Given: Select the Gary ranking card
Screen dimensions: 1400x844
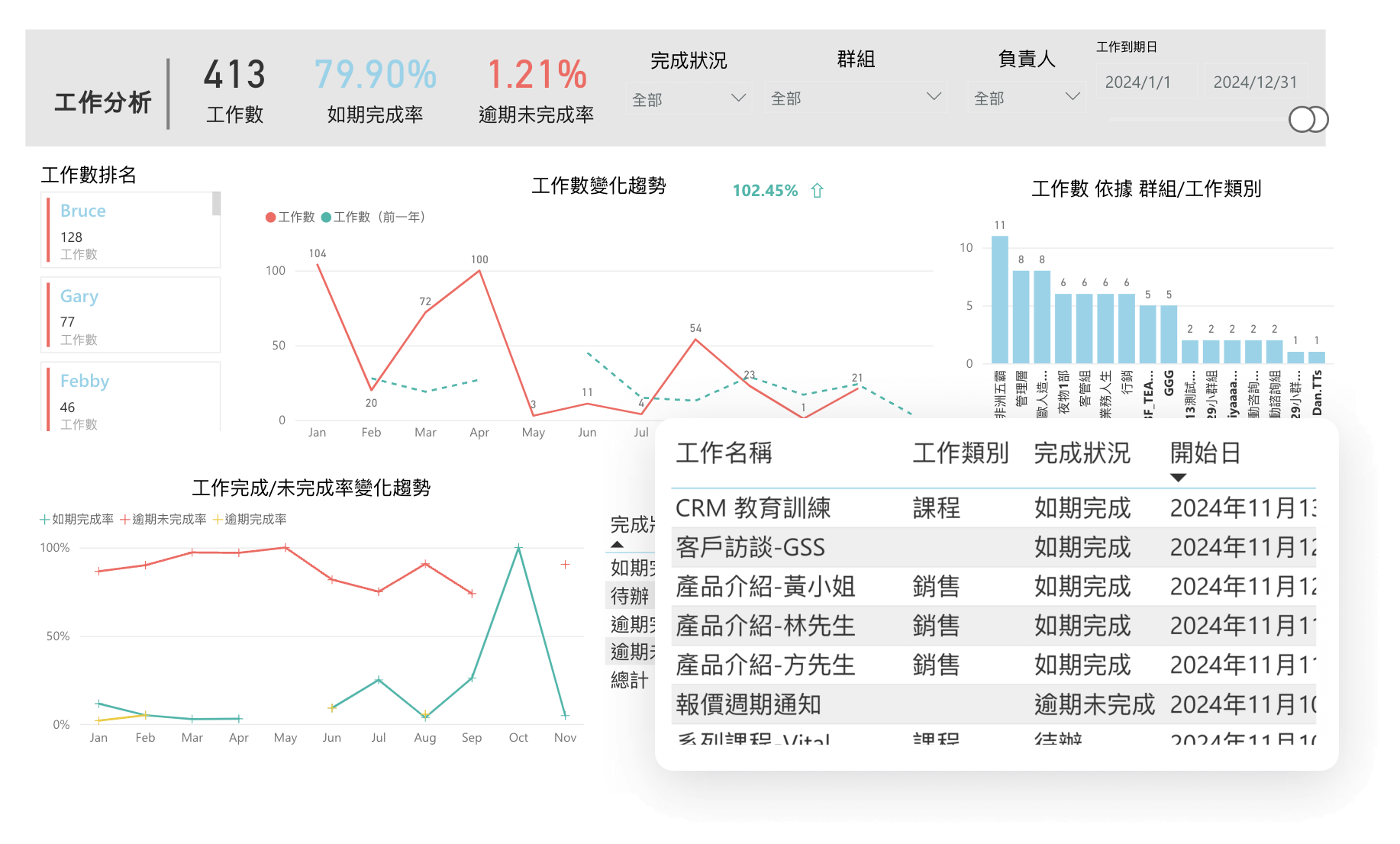Looking at the screenshot, I should pos(130,315).
